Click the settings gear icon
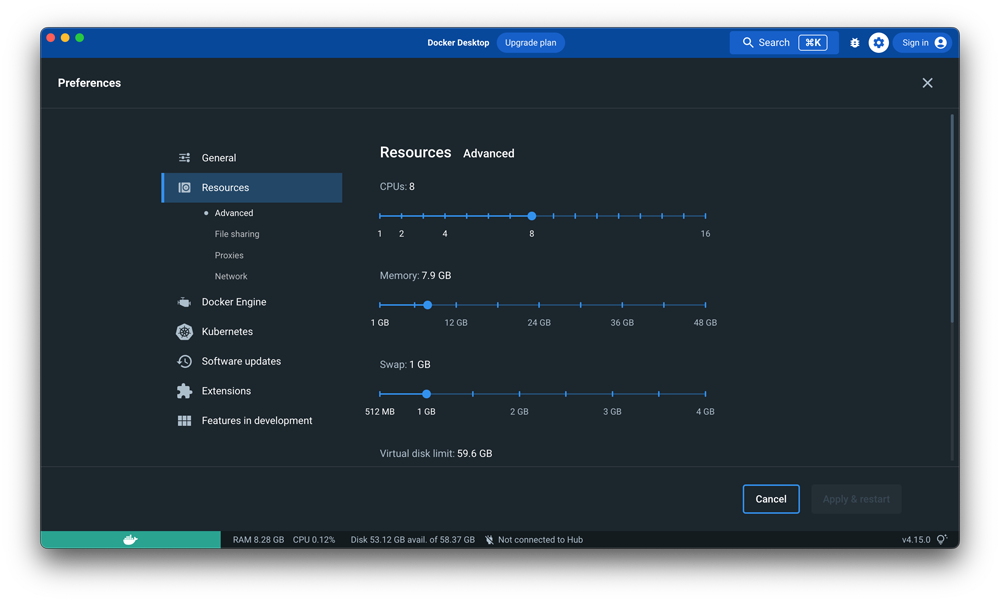1000x602 pixels. click(x=879, y=43)
